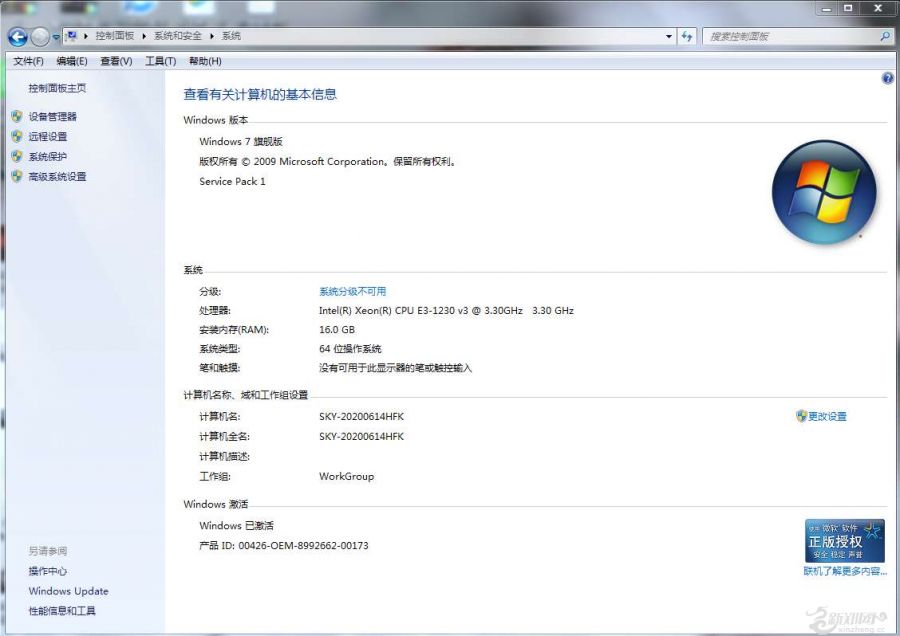This screenshot has height=636, width=900.
Task: Select 系统 in the breadcrumb path
Action: [231, 36]
